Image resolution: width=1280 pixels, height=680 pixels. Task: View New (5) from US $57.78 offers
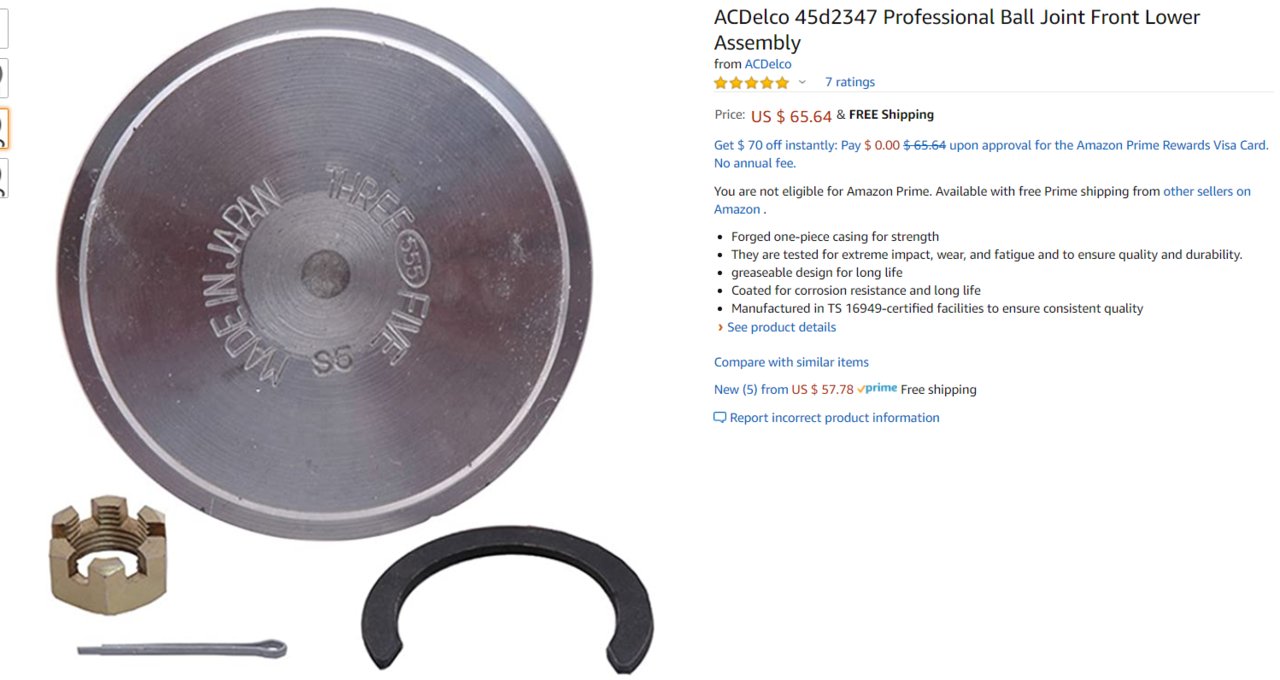point(784,390)
